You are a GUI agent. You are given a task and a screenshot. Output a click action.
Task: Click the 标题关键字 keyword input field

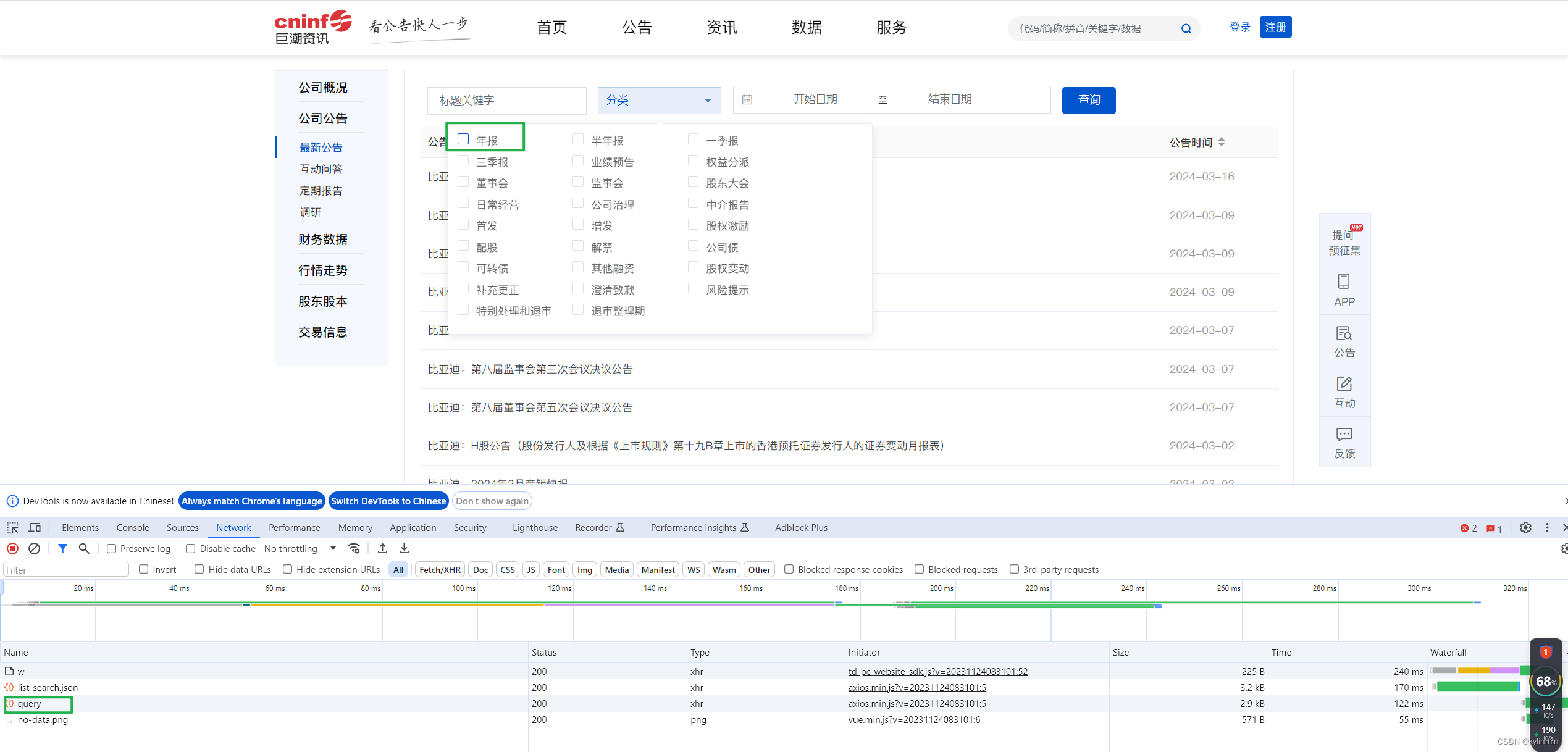pyautogui.click(x=506, y=101)
